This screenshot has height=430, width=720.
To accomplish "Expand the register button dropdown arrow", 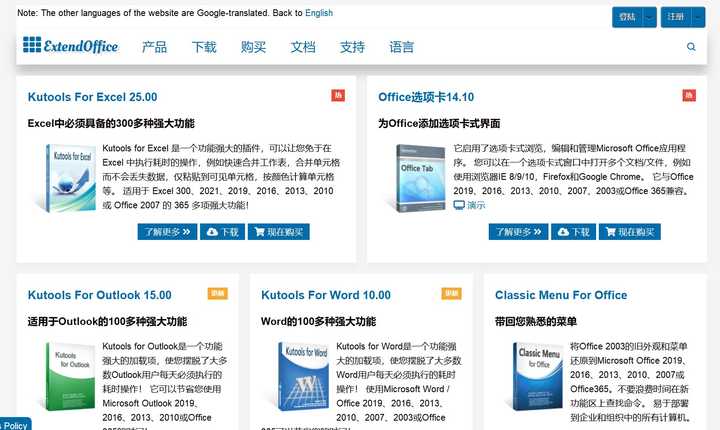I will (698, 17).
